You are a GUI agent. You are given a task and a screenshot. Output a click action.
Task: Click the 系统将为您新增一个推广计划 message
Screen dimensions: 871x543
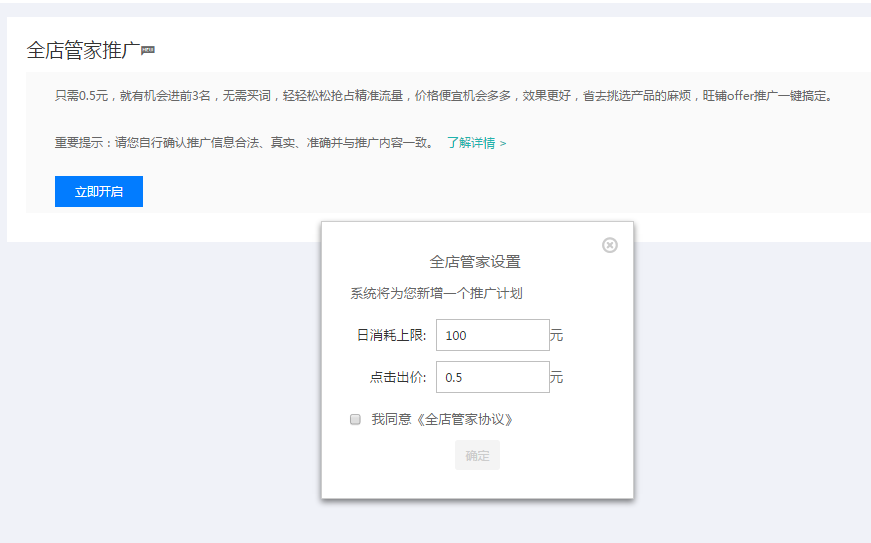436,294
